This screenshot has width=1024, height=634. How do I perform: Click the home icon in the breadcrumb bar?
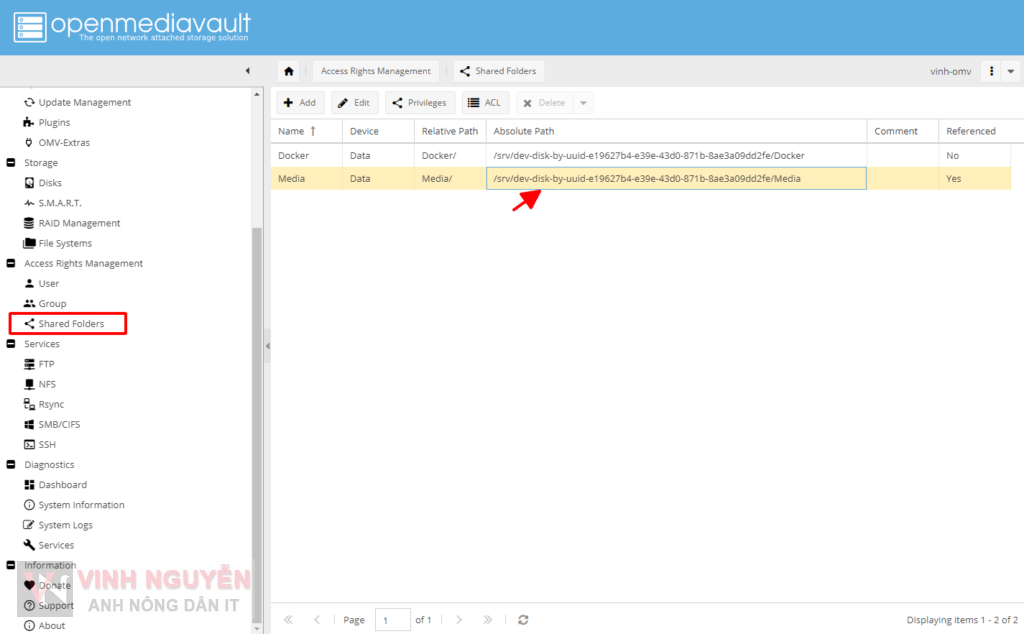[289, 71]
